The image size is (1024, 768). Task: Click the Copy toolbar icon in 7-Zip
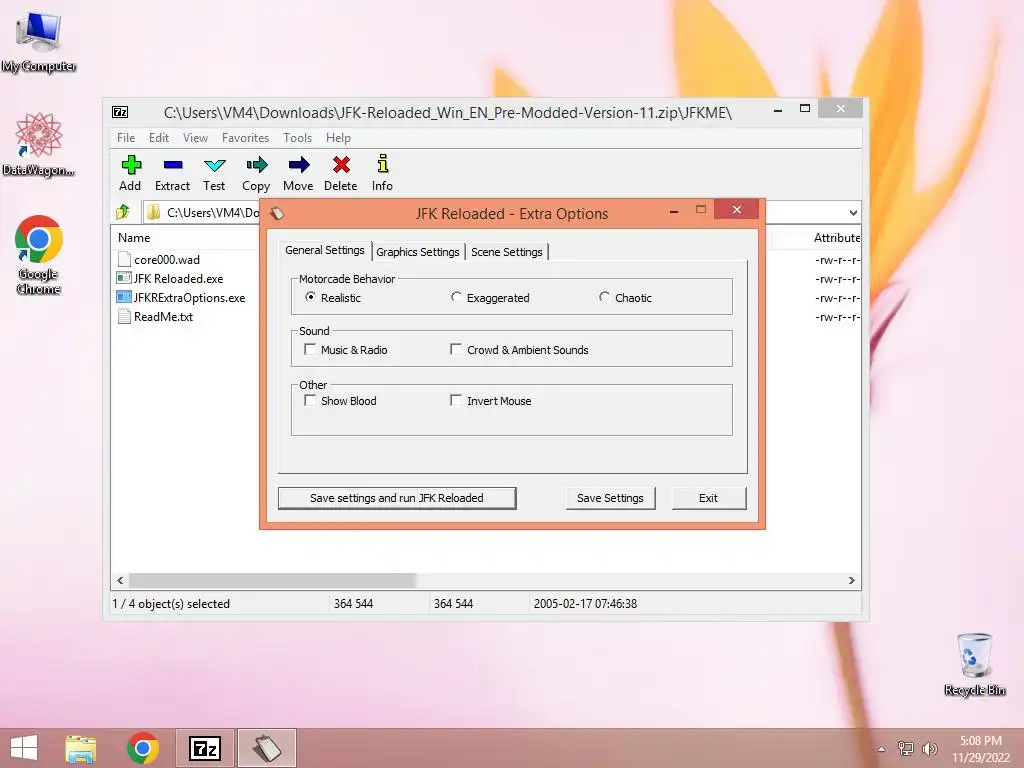256,165
